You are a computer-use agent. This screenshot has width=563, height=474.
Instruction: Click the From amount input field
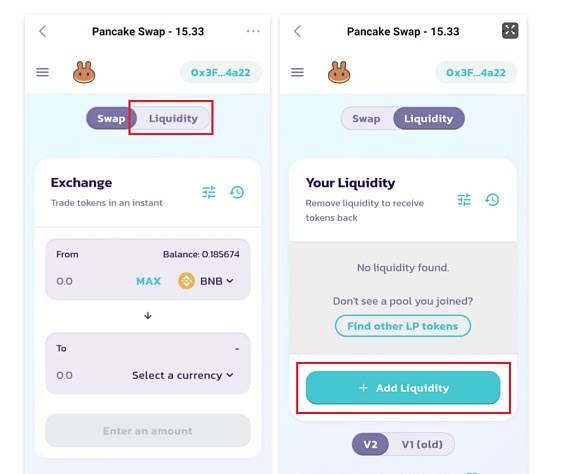[90, 281]
